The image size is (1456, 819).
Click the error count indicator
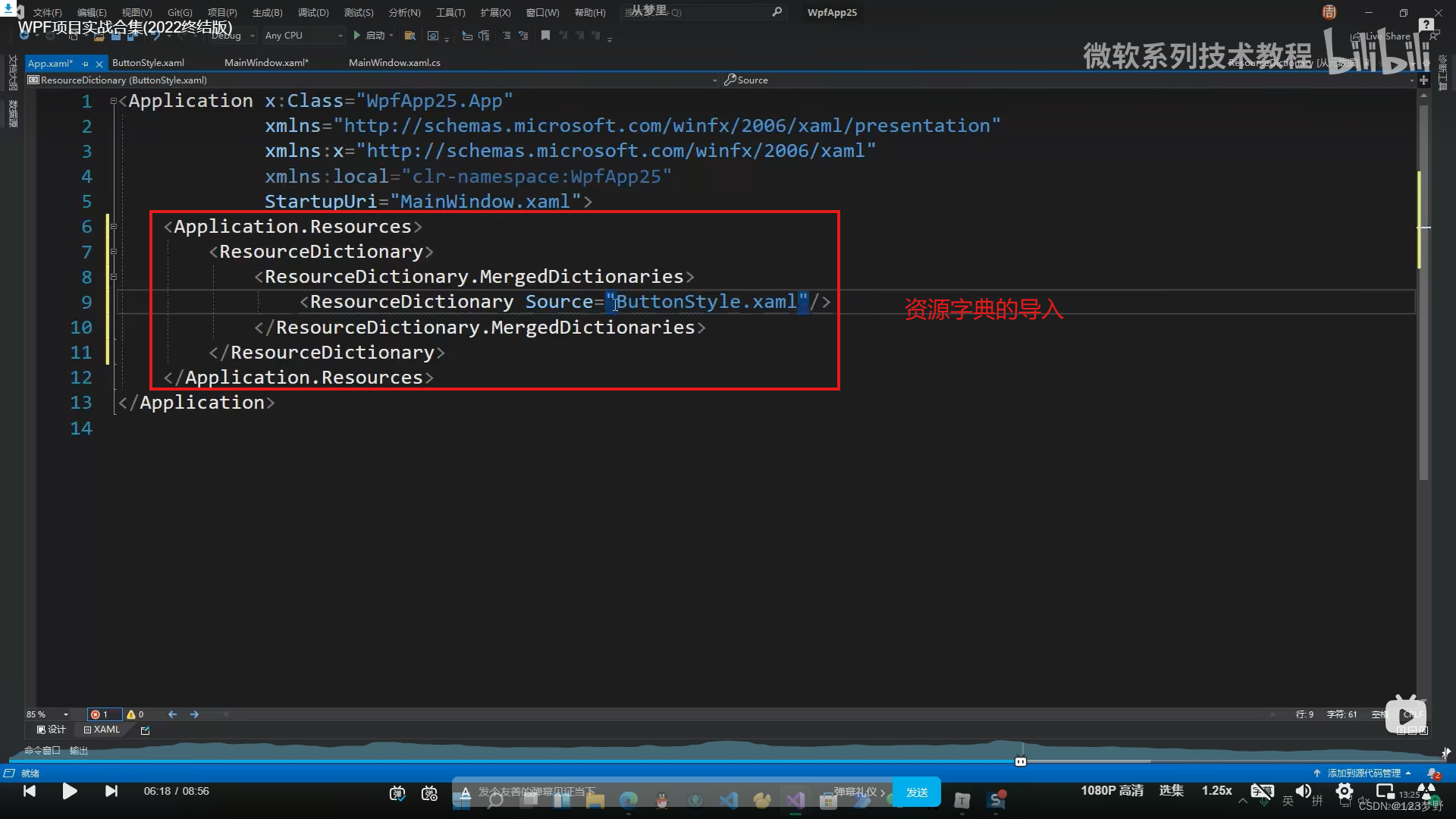point(99,714)
